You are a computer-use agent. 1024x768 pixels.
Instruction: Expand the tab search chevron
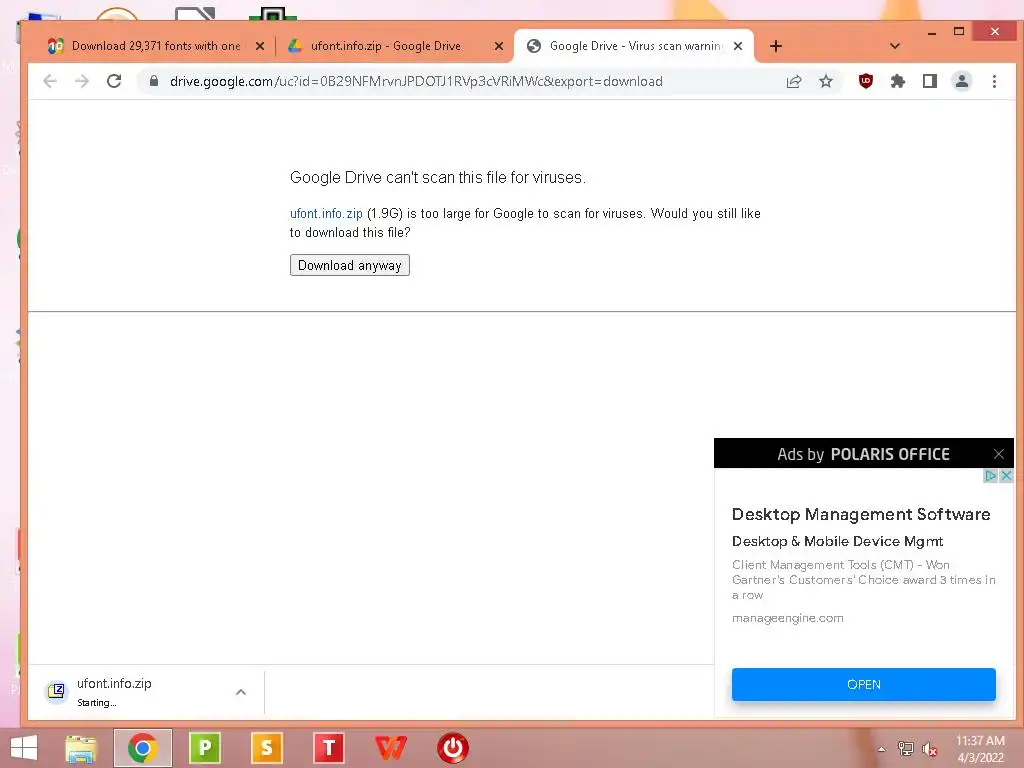(x=895, y=46)
